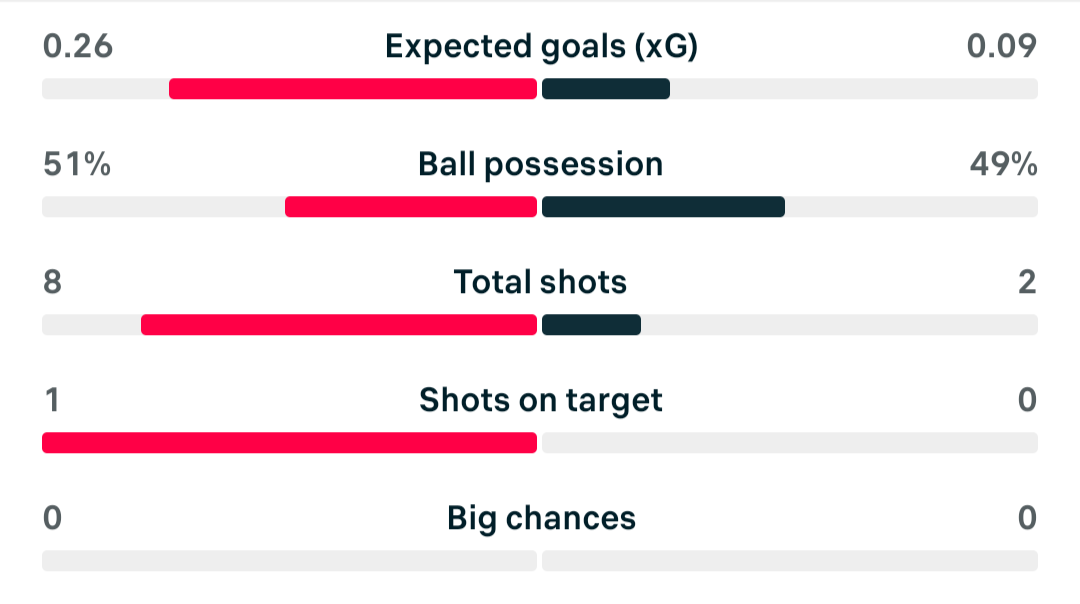Select the dark Ball possession bar
The width and height of the screenshot is (1080, 604).
(663, 207)
